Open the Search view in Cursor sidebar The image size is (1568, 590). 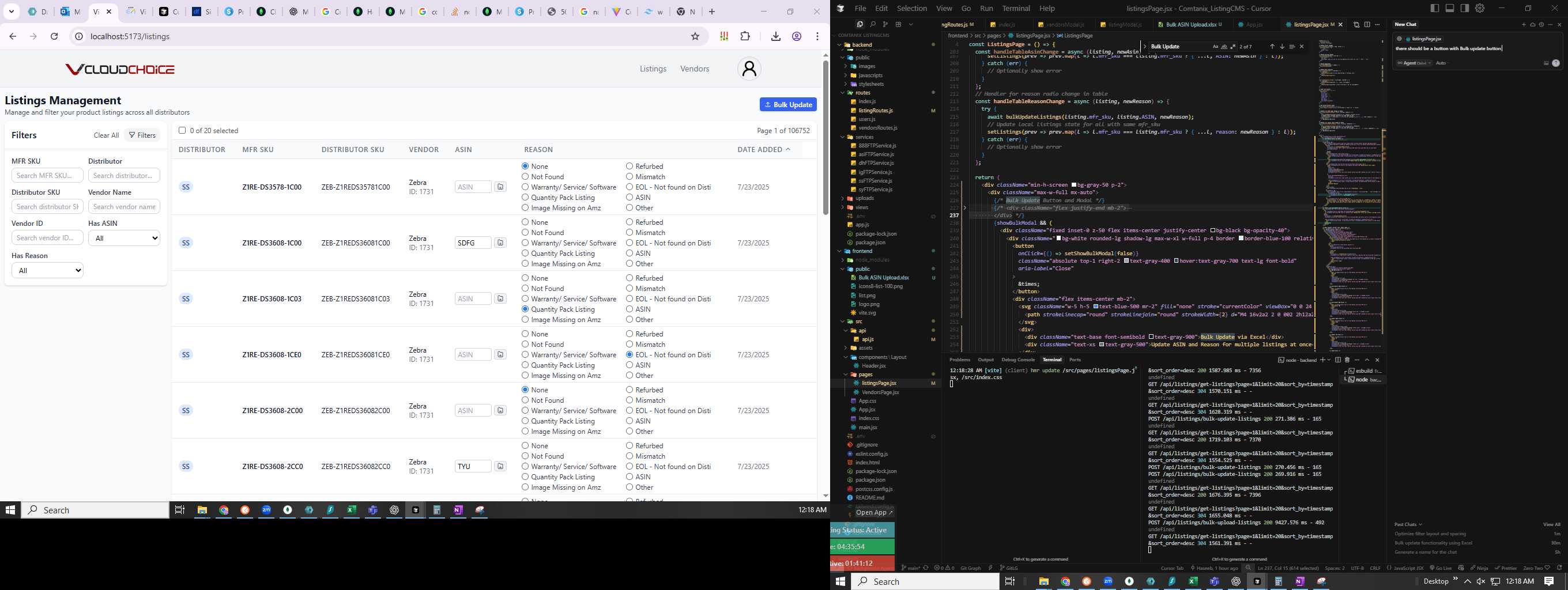(x=872, y=24)
